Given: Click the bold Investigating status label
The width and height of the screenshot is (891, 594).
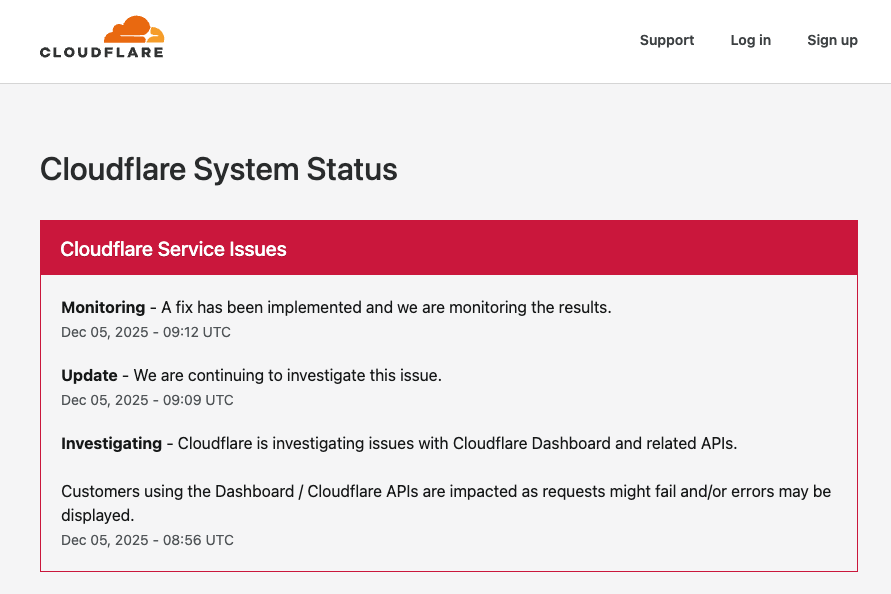Looking at the screenshot, I should pos(111,443).
